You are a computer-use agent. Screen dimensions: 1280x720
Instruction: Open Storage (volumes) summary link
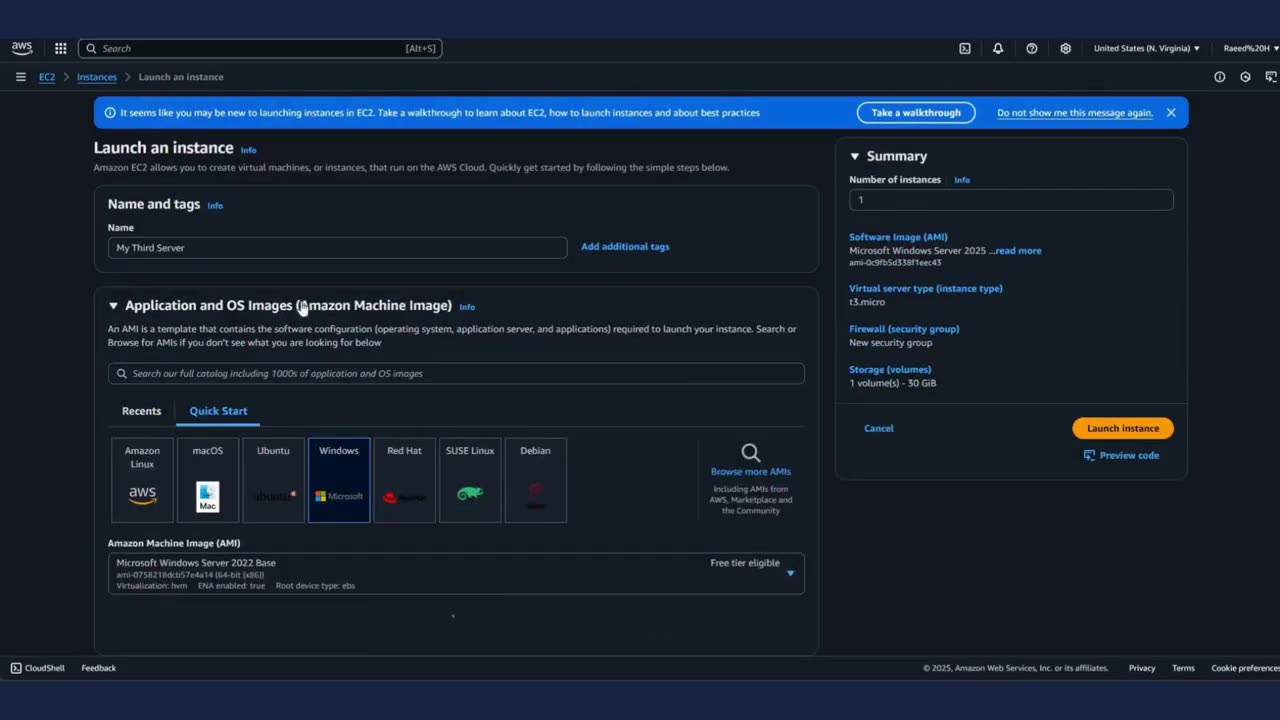click(890, 370)
